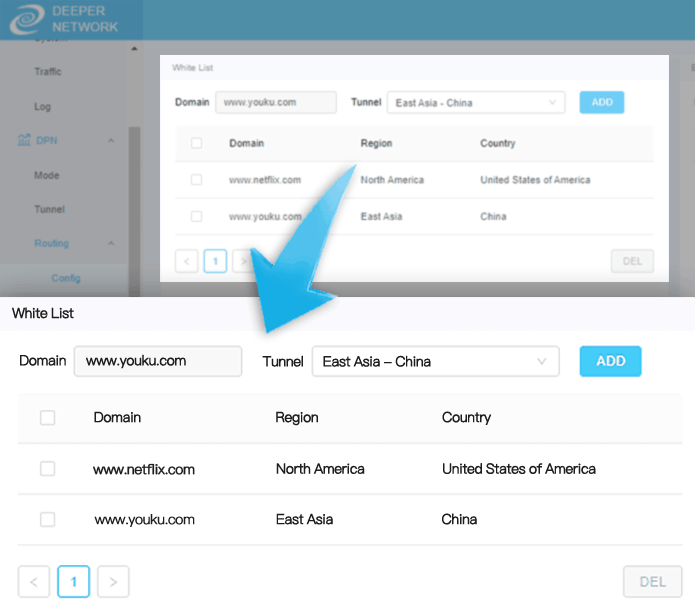Click large DEL button in enlarged panel
695x605 pixels.
click(x=652, y=582)
